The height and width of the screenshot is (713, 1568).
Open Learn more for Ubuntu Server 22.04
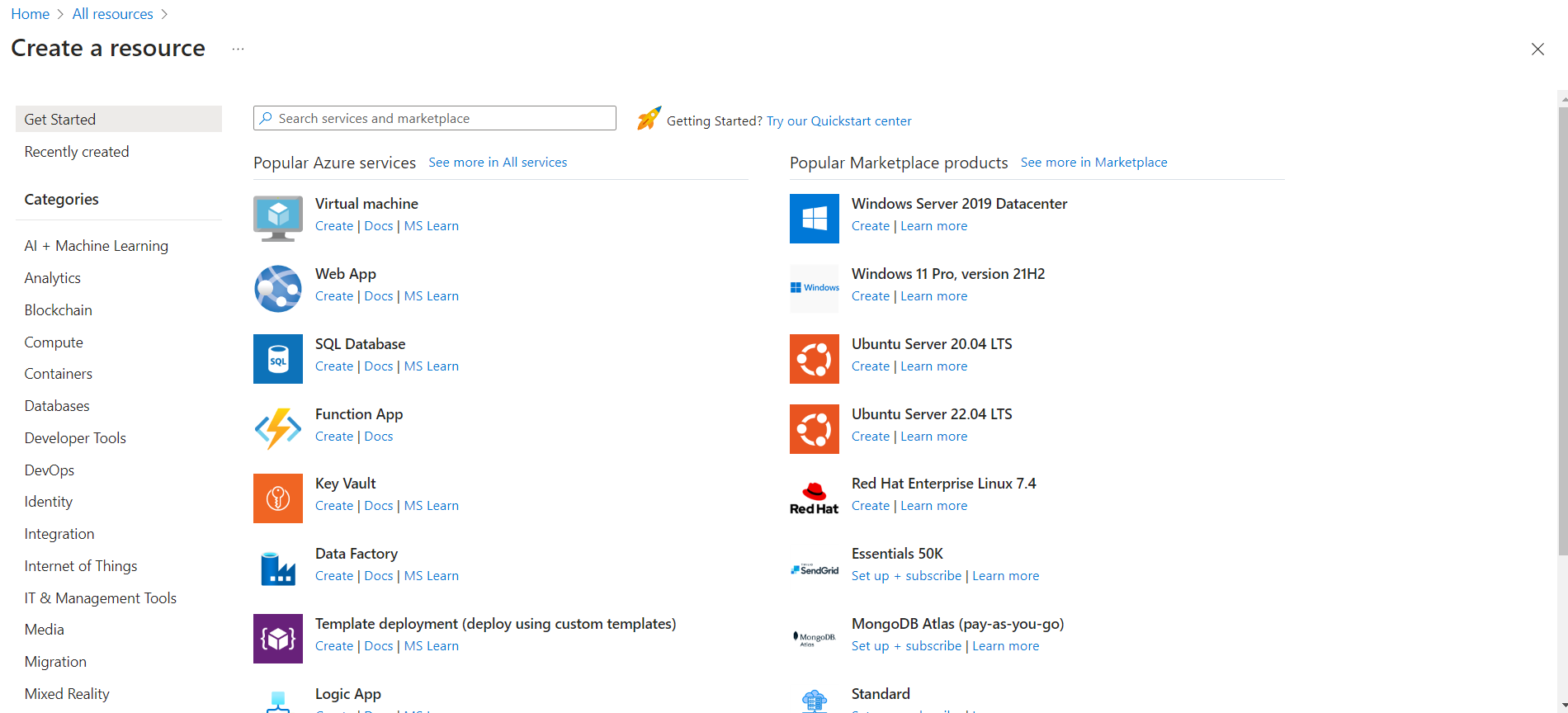[x=934, y=437]
